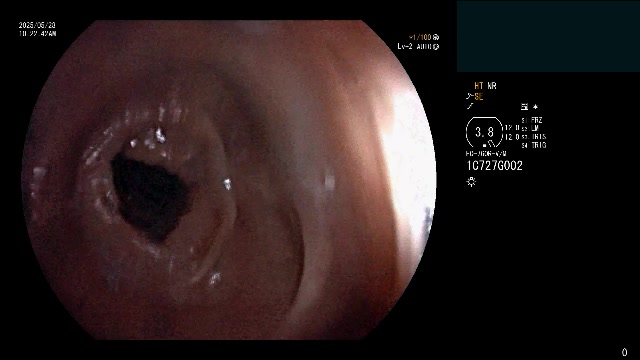Select the S2 LM switch label
Screen dimensions: 640x360
530,129
